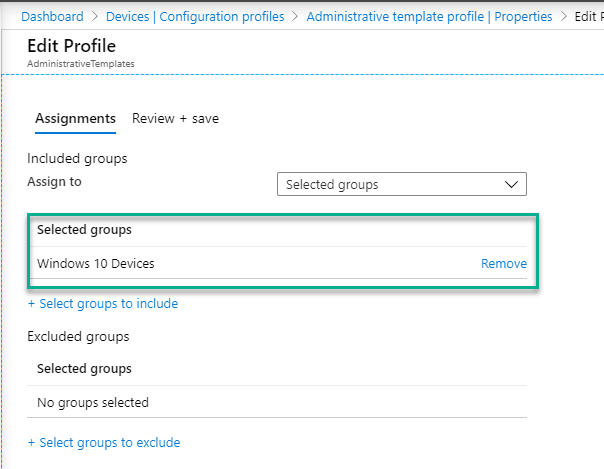Viewport: 604px width, 469px height.
Task: Click the included Selected groups column header
Action: (84, 229)
